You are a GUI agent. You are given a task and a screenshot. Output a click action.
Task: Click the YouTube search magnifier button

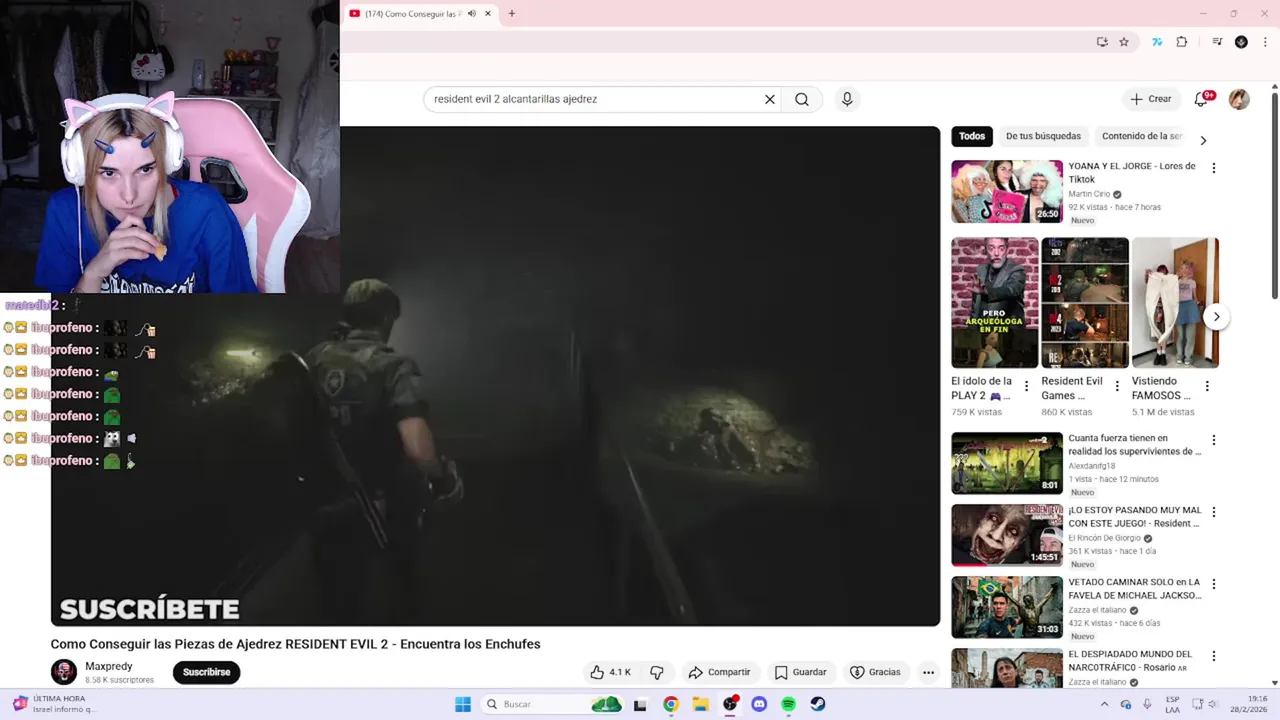tap(802, 99)
